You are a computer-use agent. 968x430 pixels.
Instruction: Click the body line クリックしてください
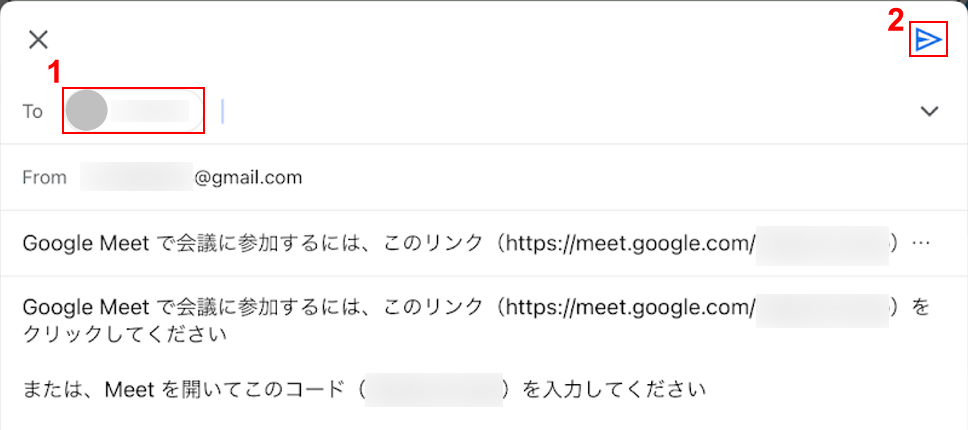123,336
